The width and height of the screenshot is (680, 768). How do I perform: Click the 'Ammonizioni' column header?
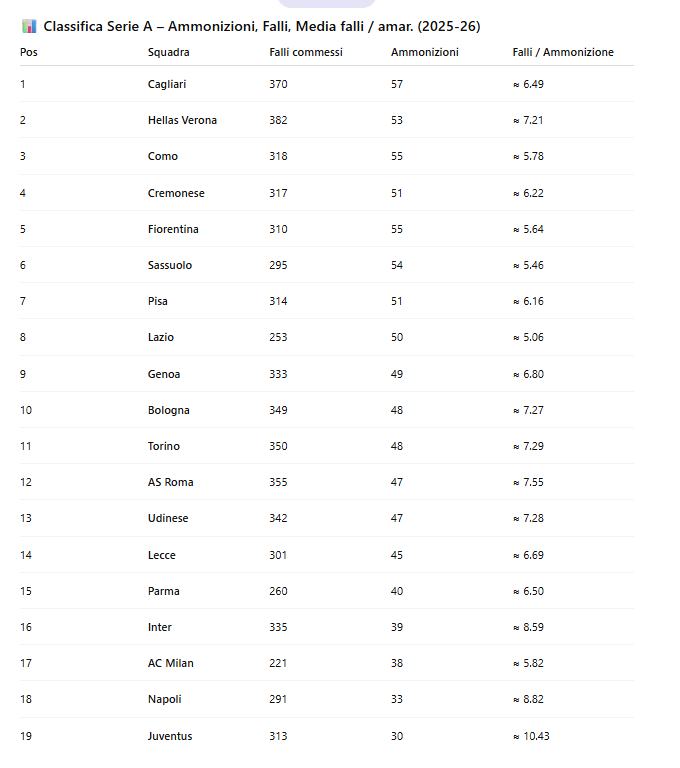tap(425, 52)
